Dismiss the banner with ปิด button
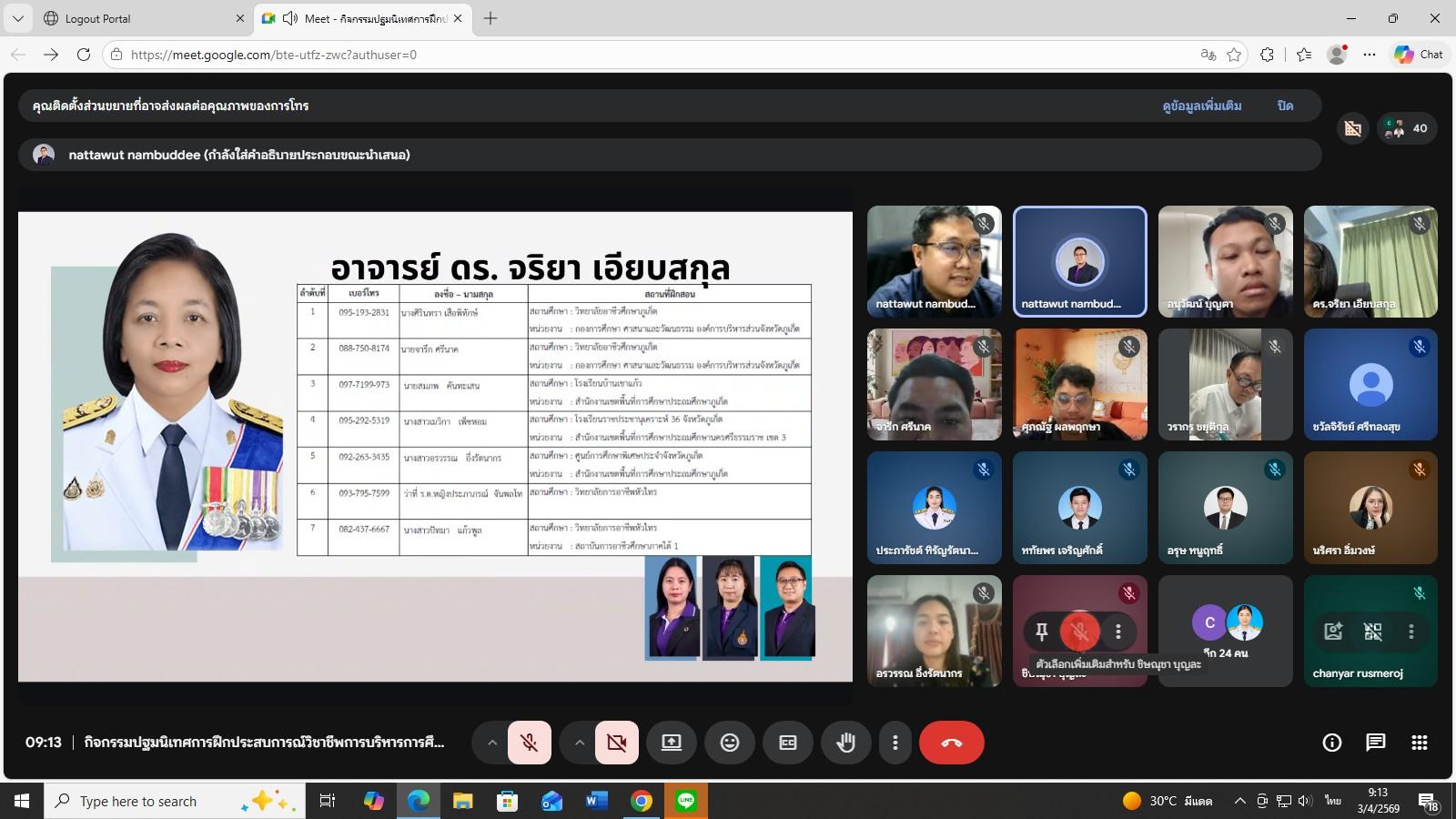This screenshot has width=1456, height=819. (x=1285, y=106)
